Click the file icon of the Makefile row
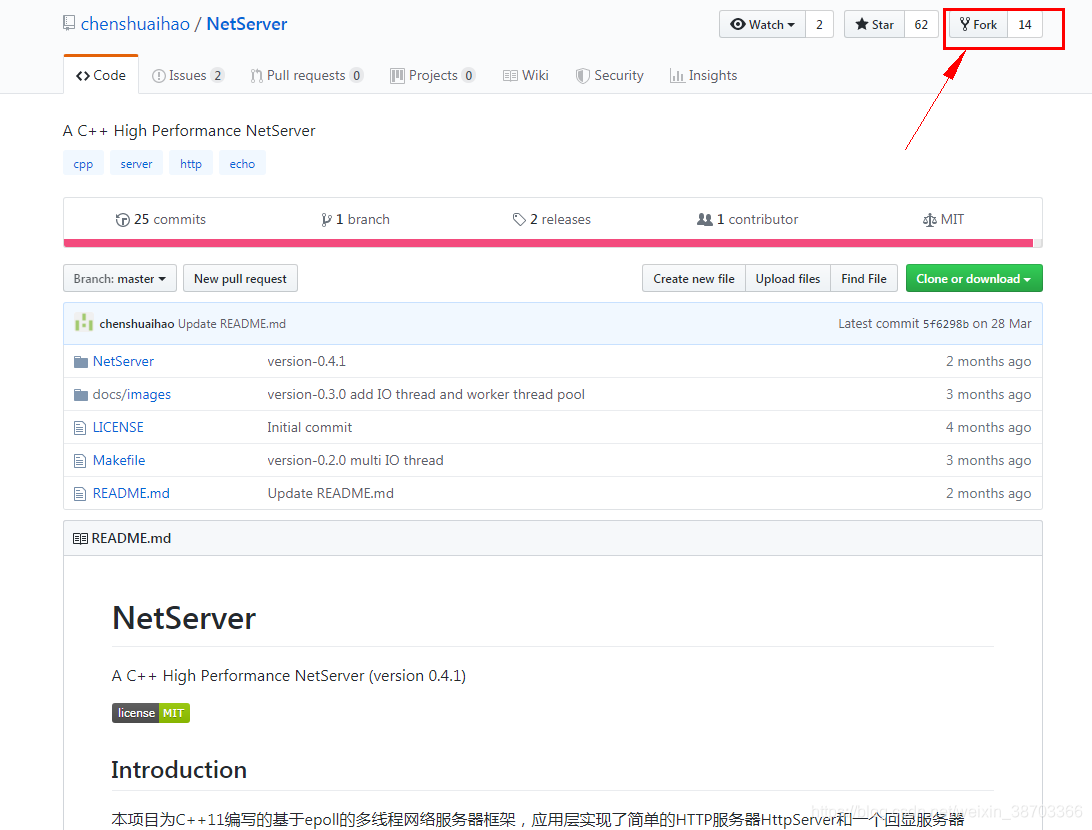The width and height of the screenshot is (1092, 830). pos(80,461)
